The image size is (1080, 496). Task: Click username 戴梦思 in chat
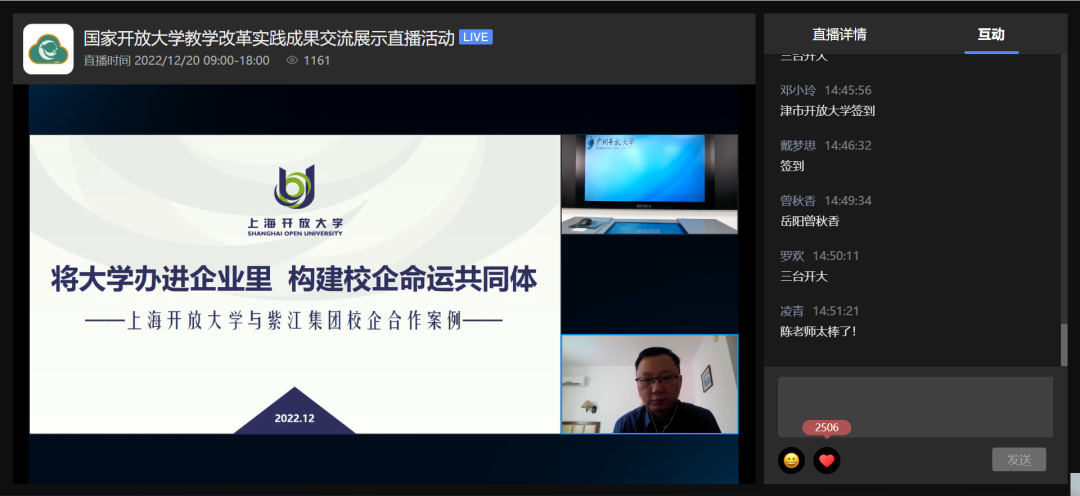(x=798, y=145)
